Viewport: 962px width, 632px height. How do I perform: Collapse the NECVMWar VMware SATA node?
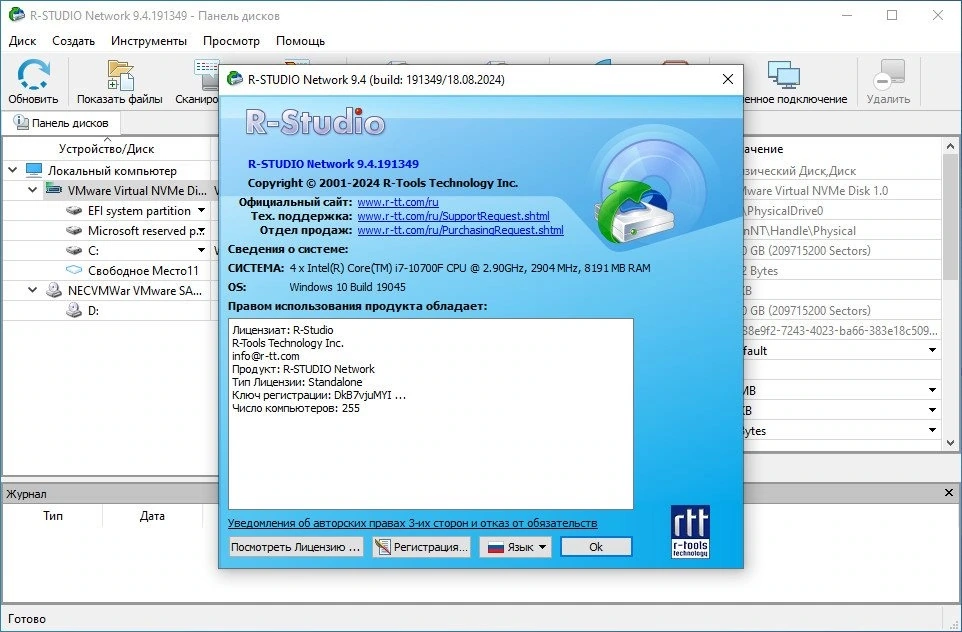pyautogui.click(x=33, y=290)
